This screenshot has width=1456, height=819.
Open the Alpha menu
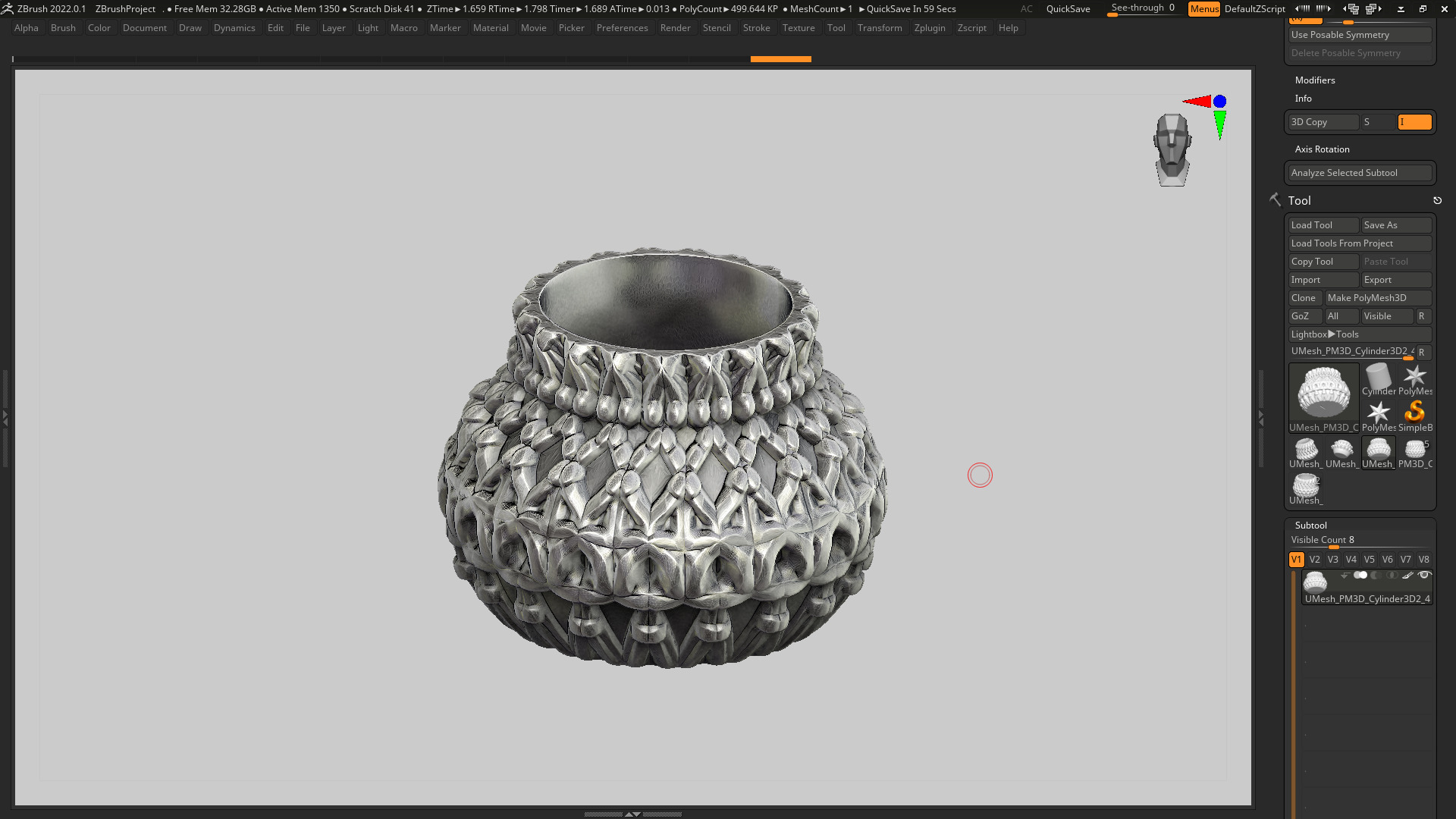26,28
